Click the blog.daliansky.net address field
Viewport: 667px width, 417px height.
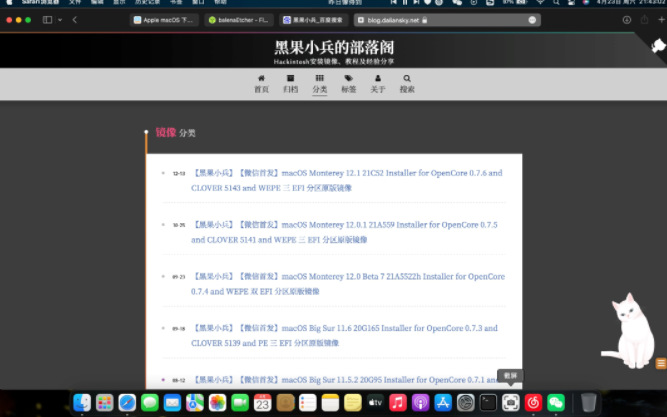pos(447,20)
